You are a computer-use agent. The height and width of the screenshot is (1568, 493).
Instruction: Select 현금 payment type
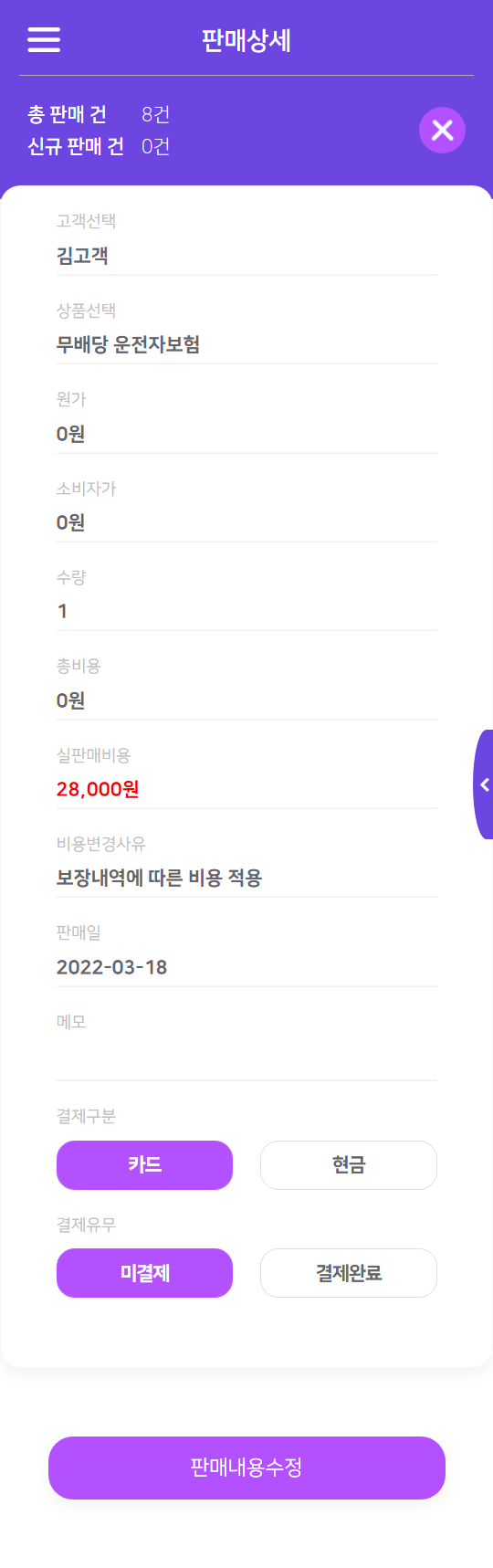click(x=349, y=1165)
